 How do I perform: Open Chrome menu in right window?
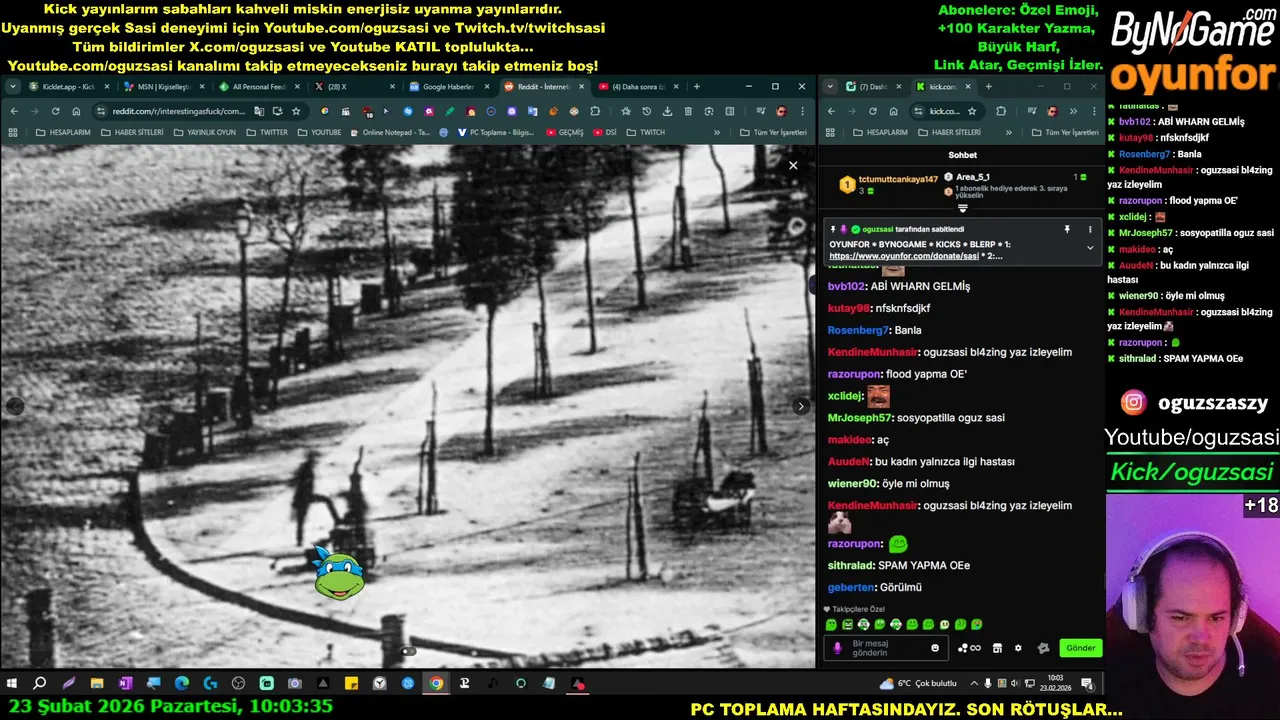(x=1092, y=111)
